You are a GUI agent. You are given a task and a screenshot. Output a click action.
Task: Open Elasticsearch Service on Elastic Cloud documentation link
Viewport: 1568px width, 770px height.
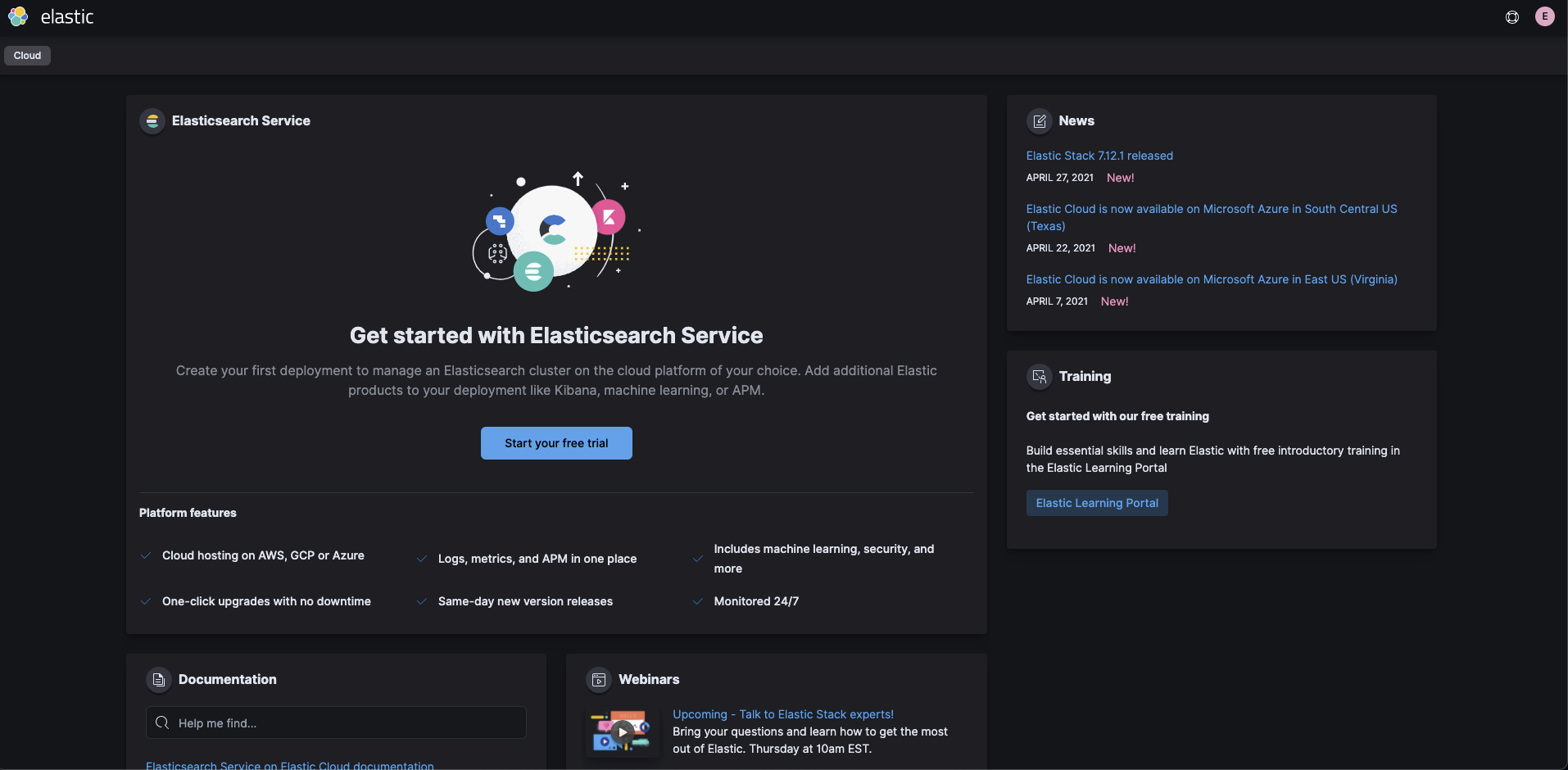point(290,765)
